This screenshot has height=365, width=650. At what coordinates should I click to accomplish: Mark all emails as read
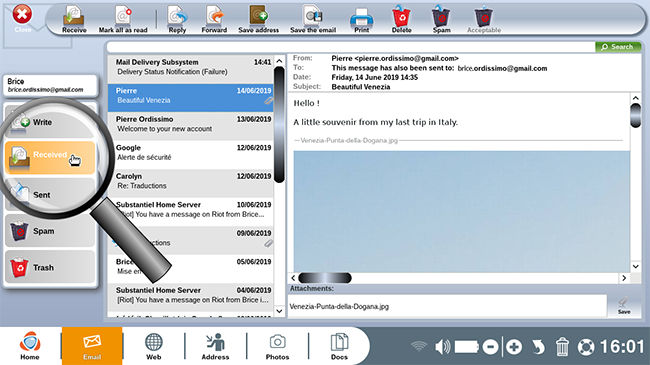tap(123, 19)
